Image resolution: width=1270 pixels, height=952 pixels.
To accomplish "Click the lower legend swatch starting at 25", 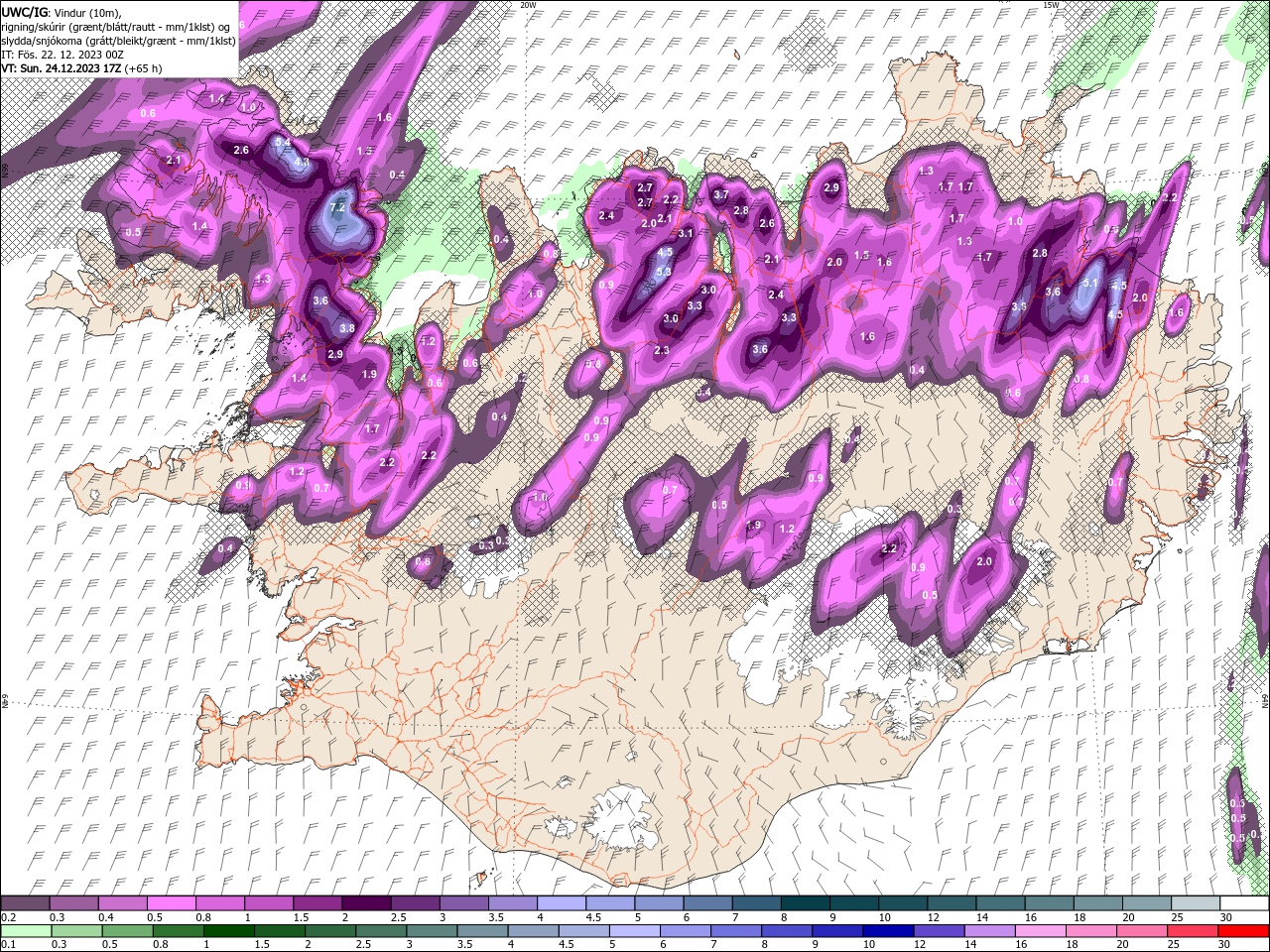I will pyautogui.click(x=1192, y=931).
